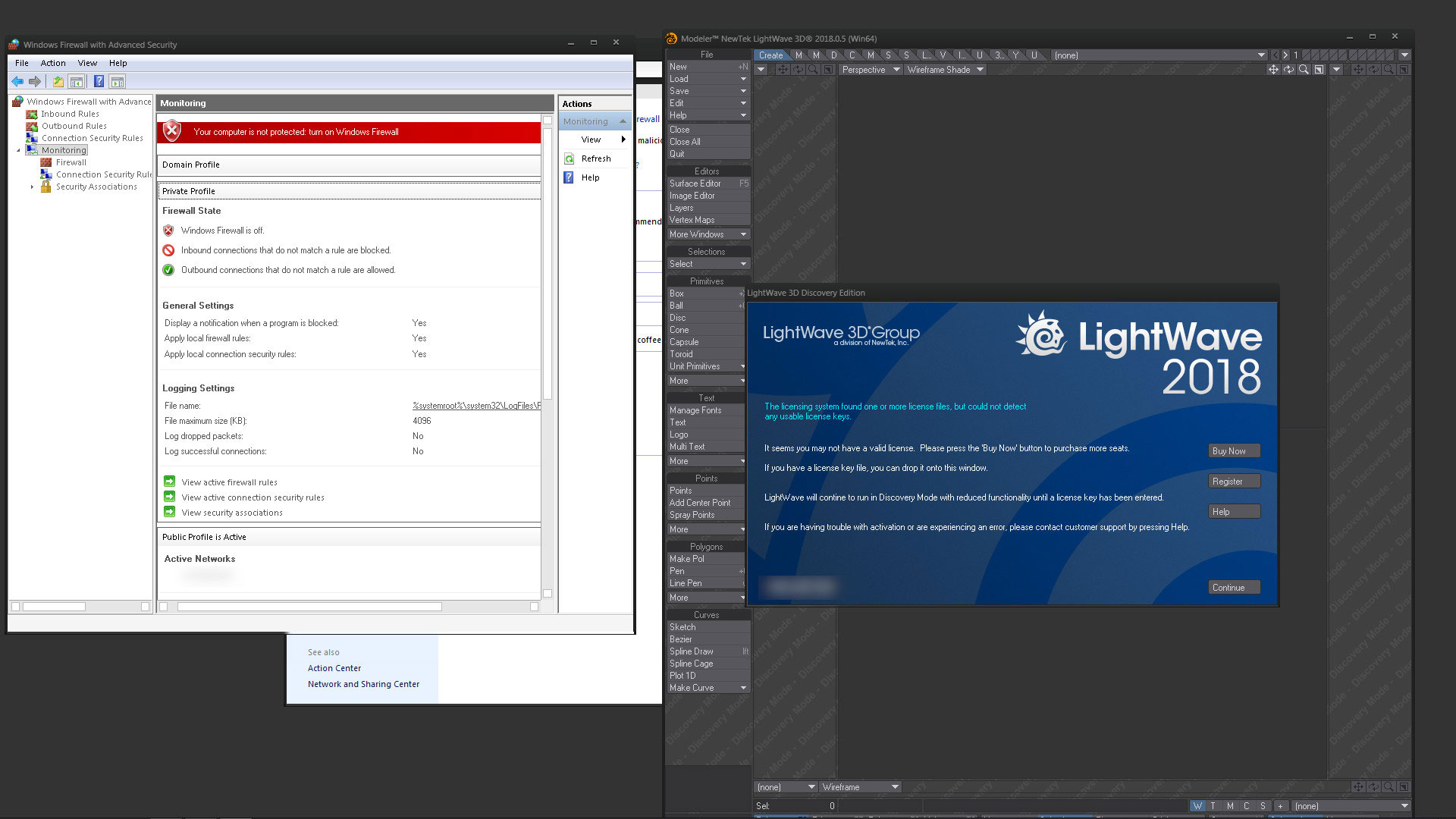Select Outbound Rules in console tree

pos(74,126)
